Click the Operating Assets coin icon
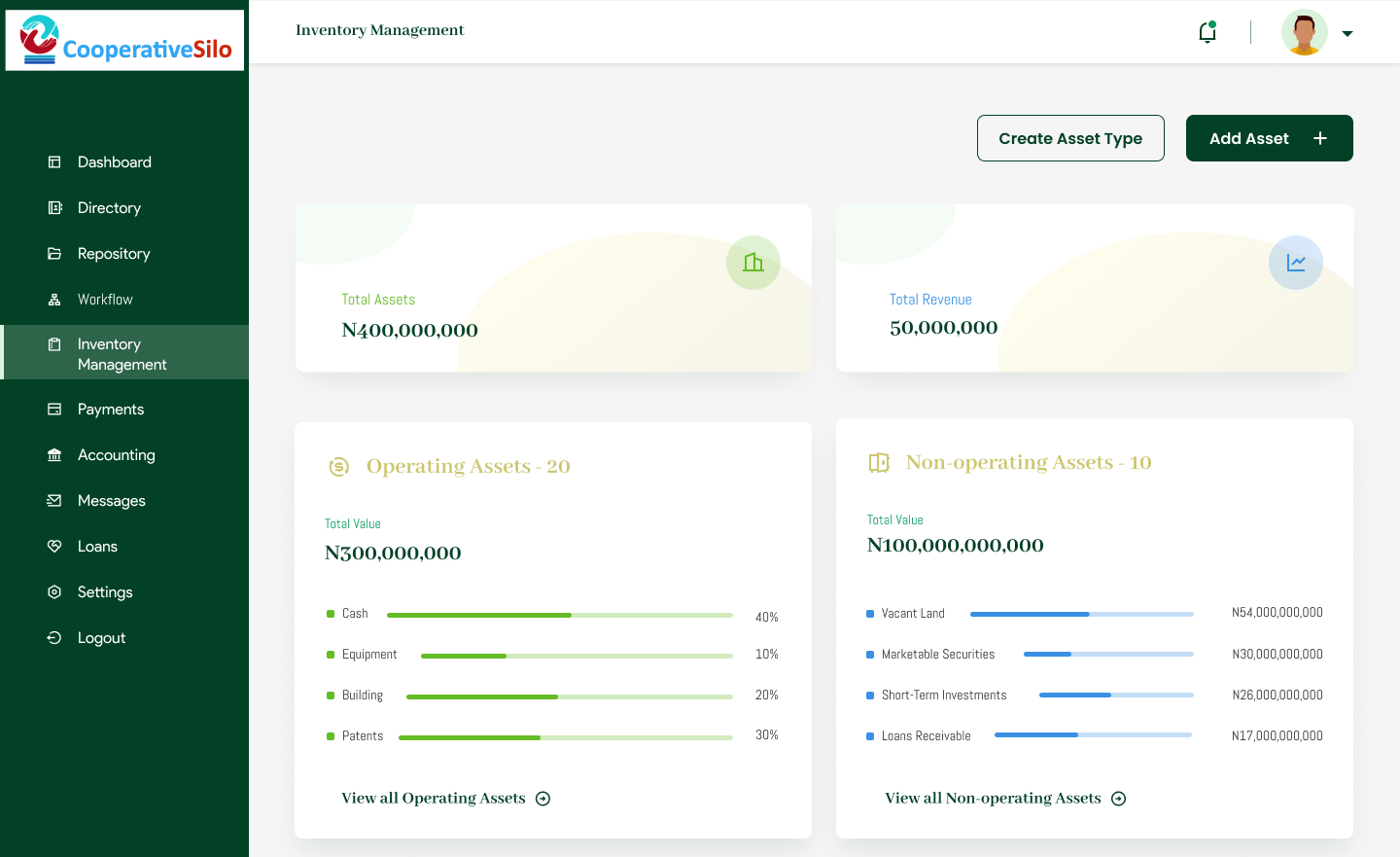Image resolution: width=1400 pixels, height=857 pixels. click(x=338, y=467)
